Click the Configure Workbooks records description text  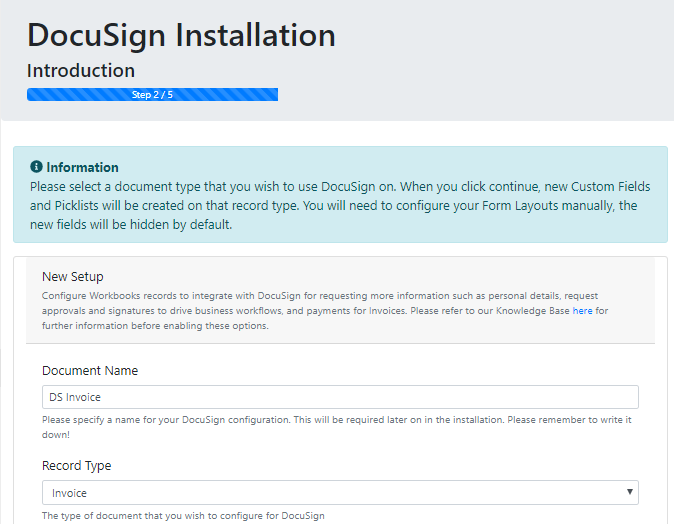click(x=325, y=310)
